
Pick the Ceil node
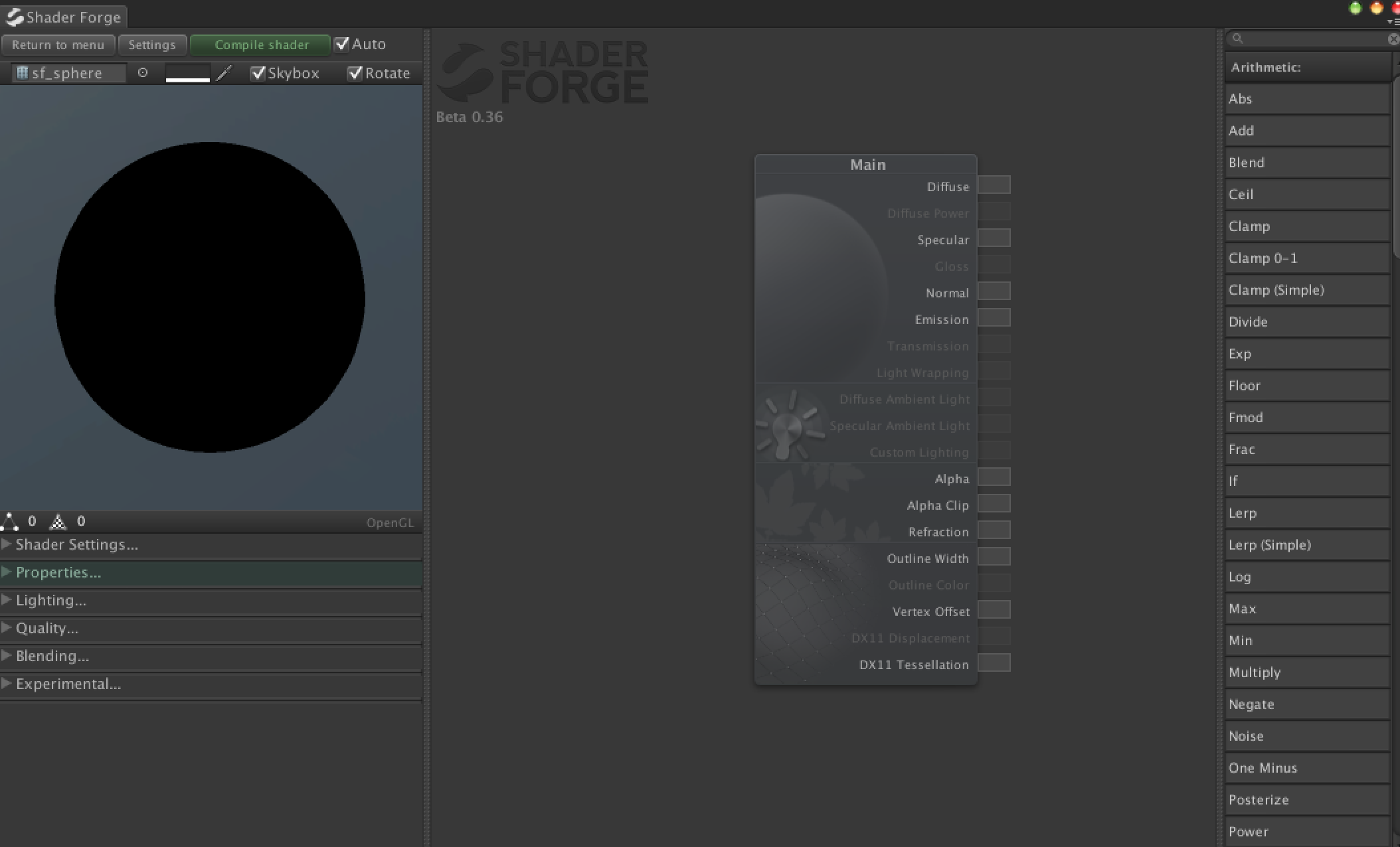1307,194
